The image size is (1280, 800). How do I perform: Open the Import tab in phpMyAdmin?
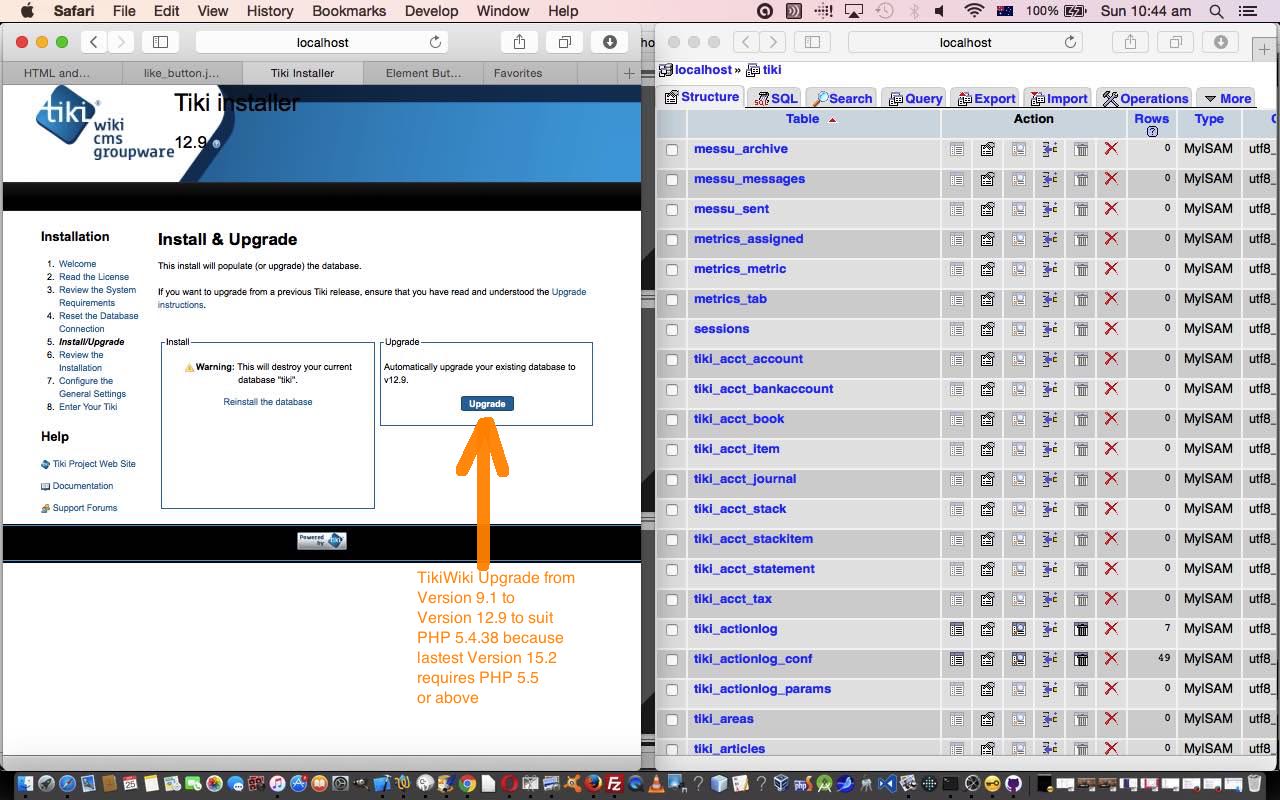click(x=1058, y=98)
